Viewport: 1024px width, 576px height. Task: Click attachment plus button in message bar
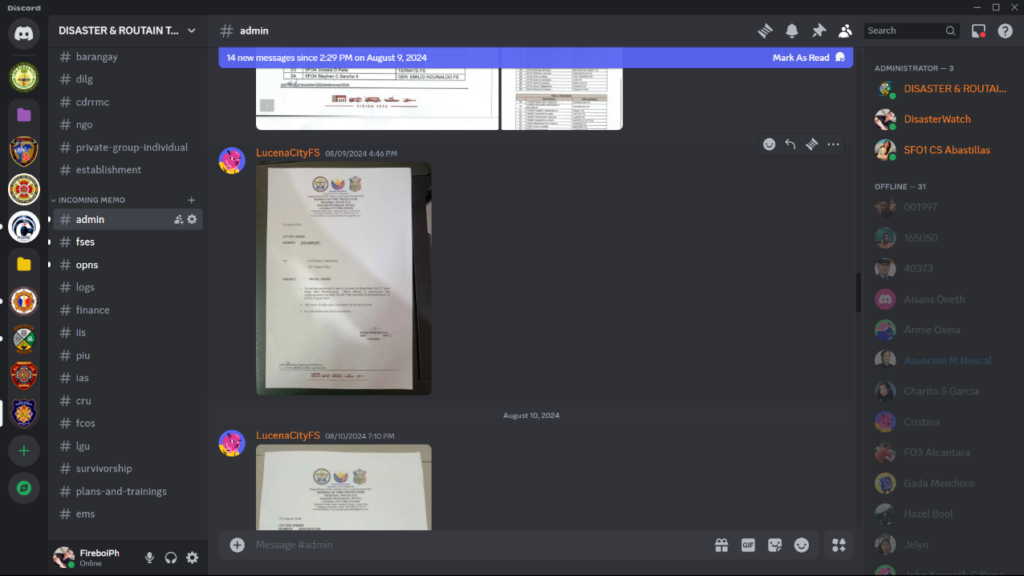pos(237,545)
